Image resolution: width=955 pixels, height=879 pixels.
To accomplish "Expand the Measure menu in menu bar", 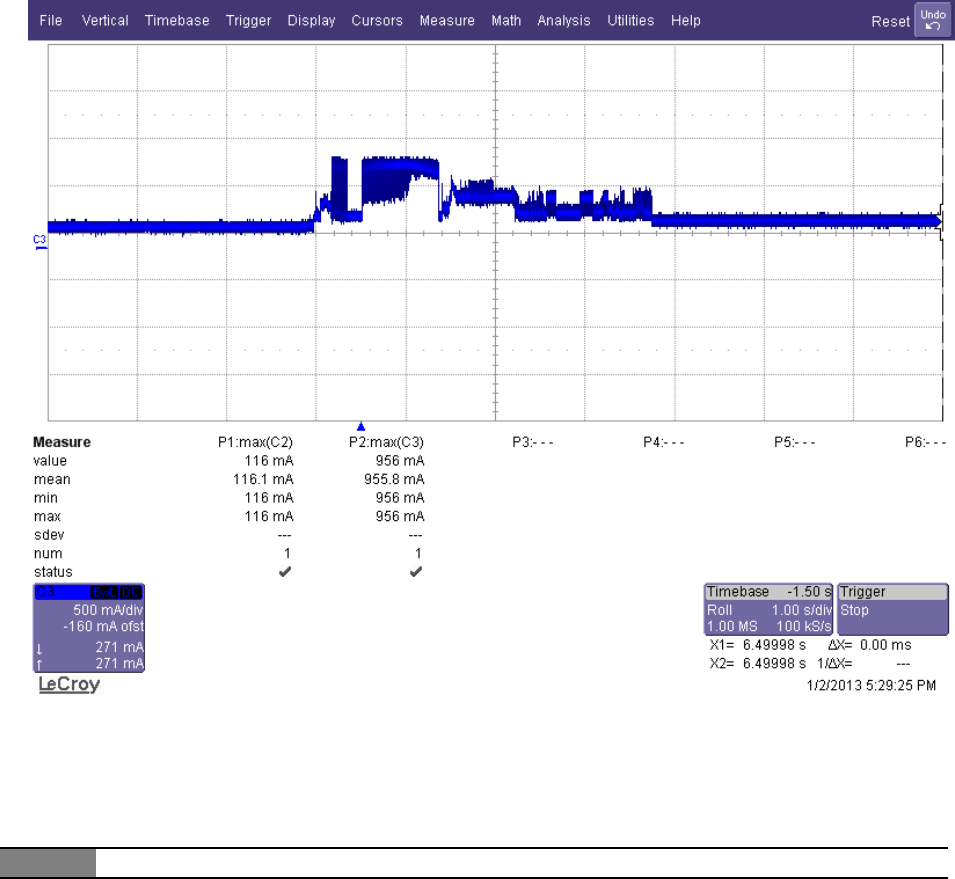I will (x=447, y=20).
